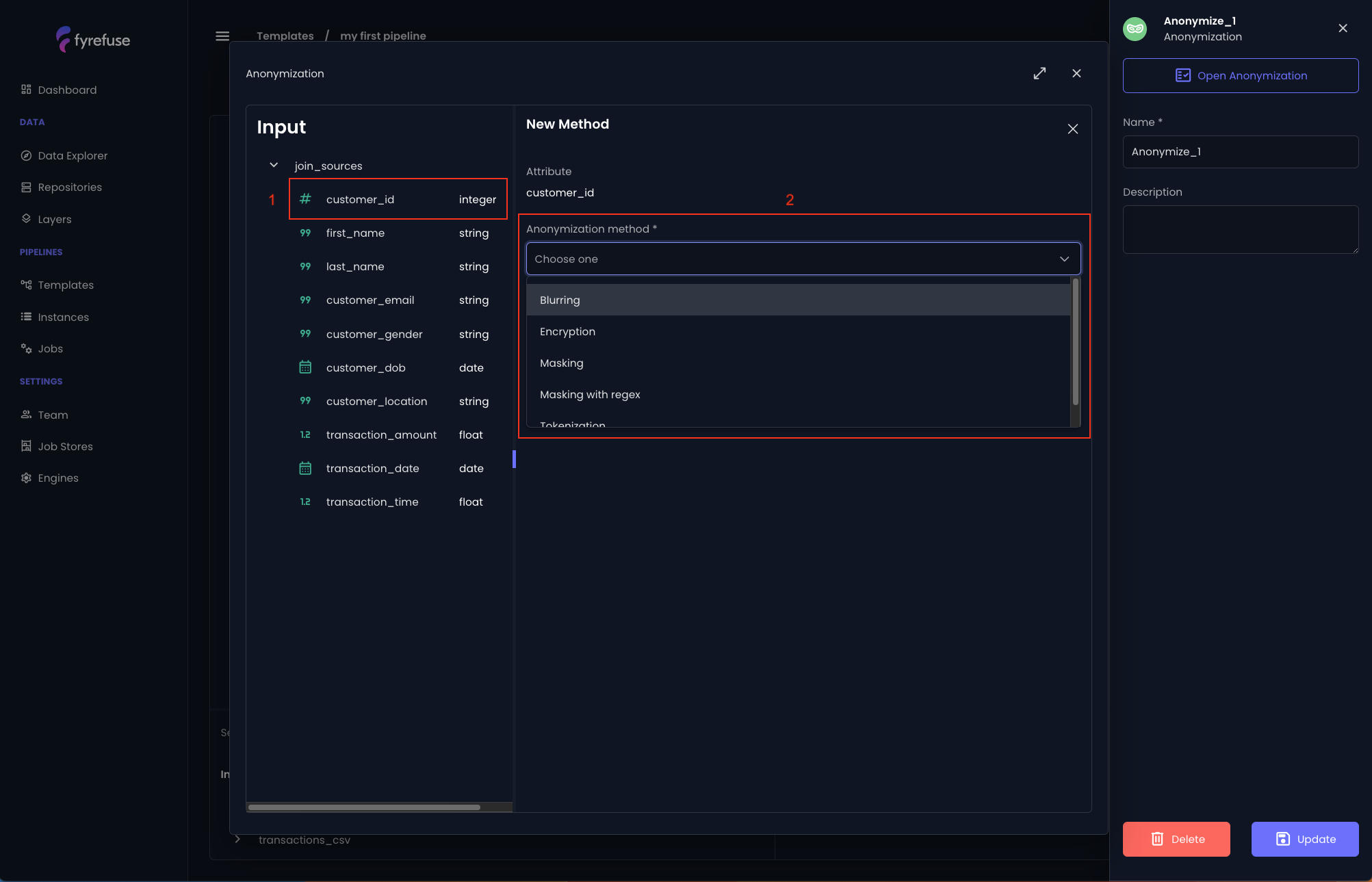Click Open Anonymization button
The image size is (1372, 882).
[1240, 75]
